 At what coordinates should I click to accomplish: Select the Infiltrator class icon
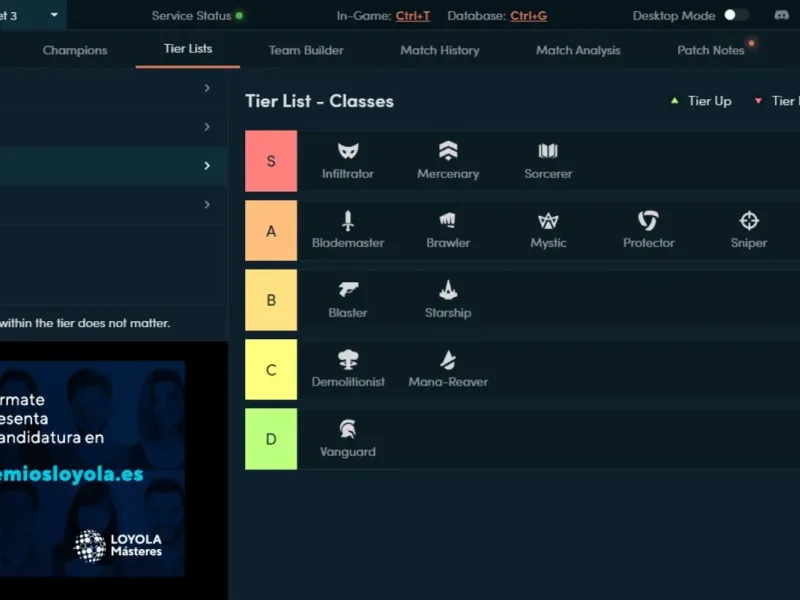pos(348,151)
